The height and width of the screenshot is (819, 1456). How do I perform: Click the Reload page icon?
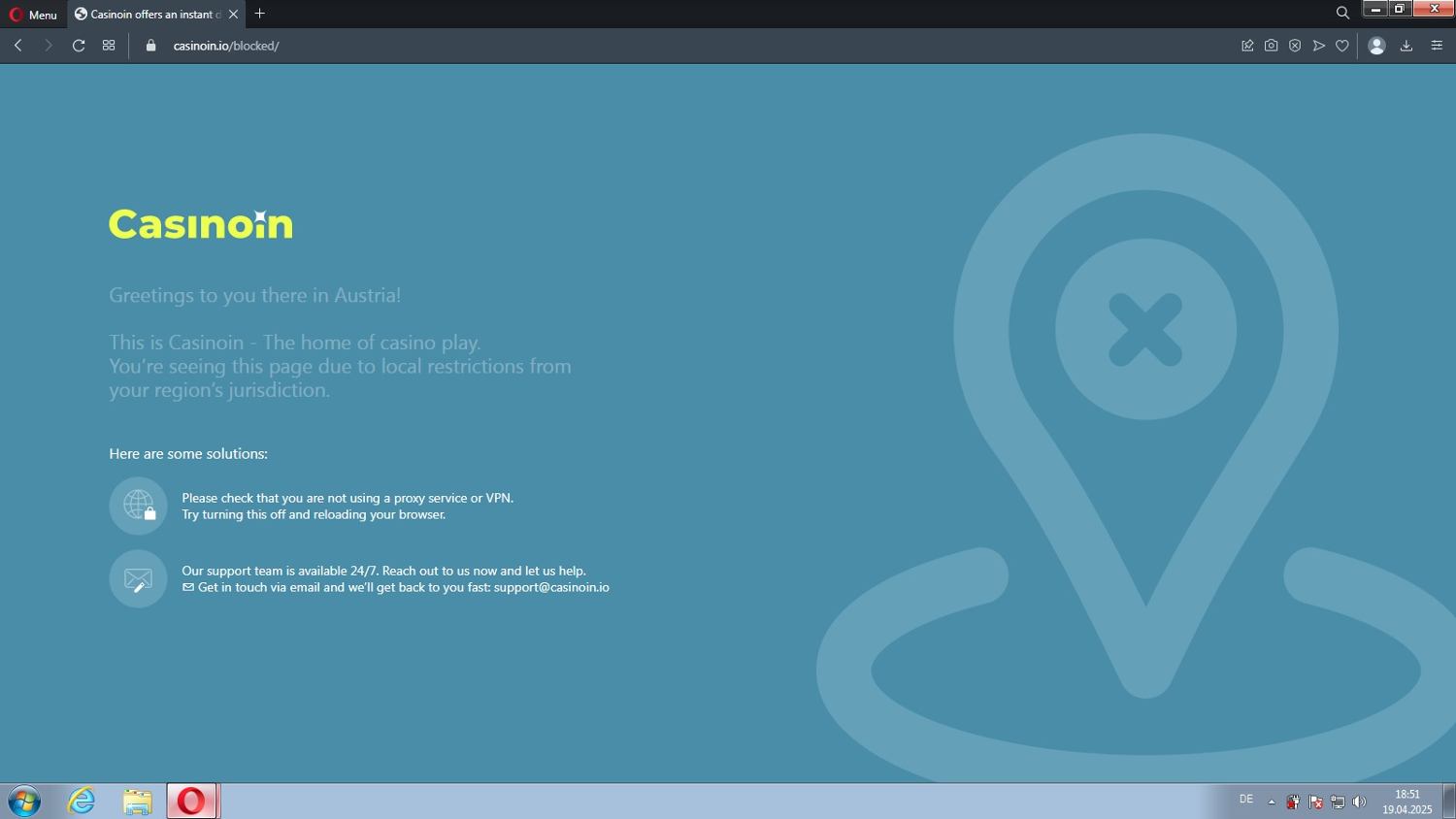click(x=79, y=46)
